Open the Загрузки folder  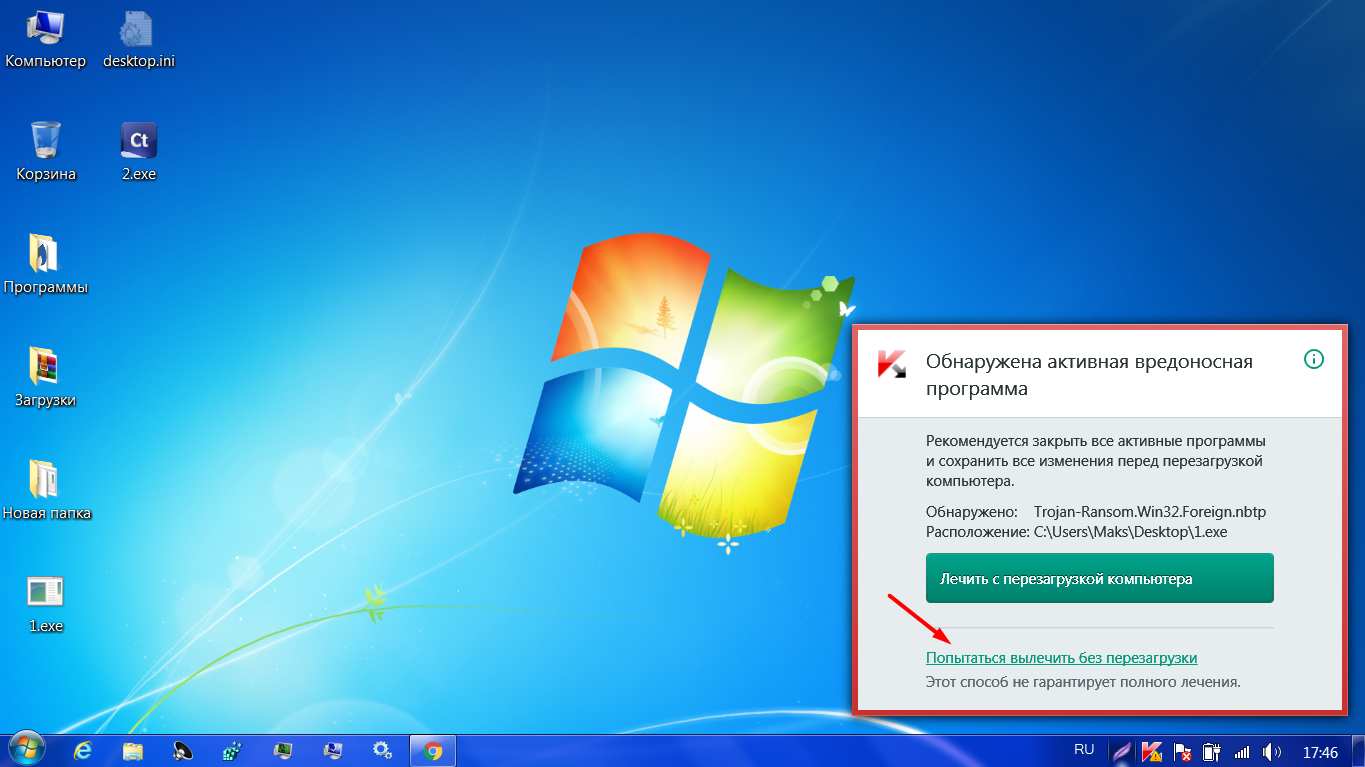[45, 378]
